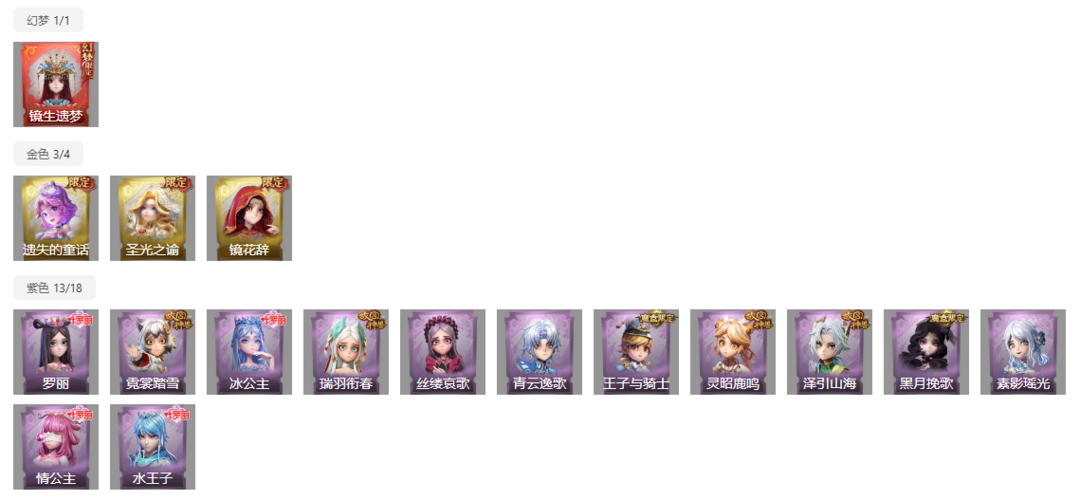1080x501 pixels.
Task: Open the 霓裳踏雪 skin icon
Action: (x=152, y=351)
